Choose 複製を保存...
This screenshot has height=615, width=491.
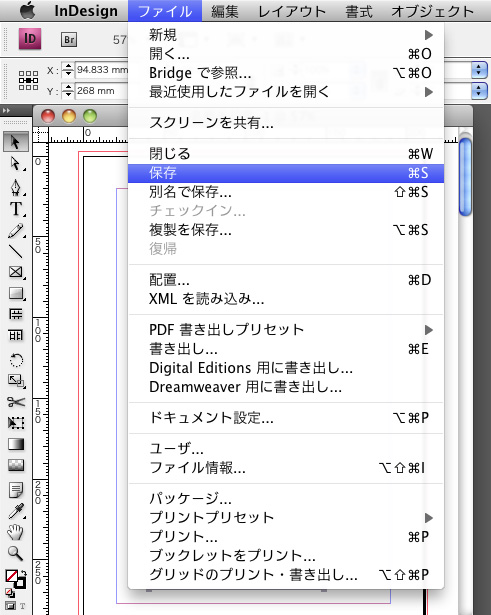click(286, 230)
